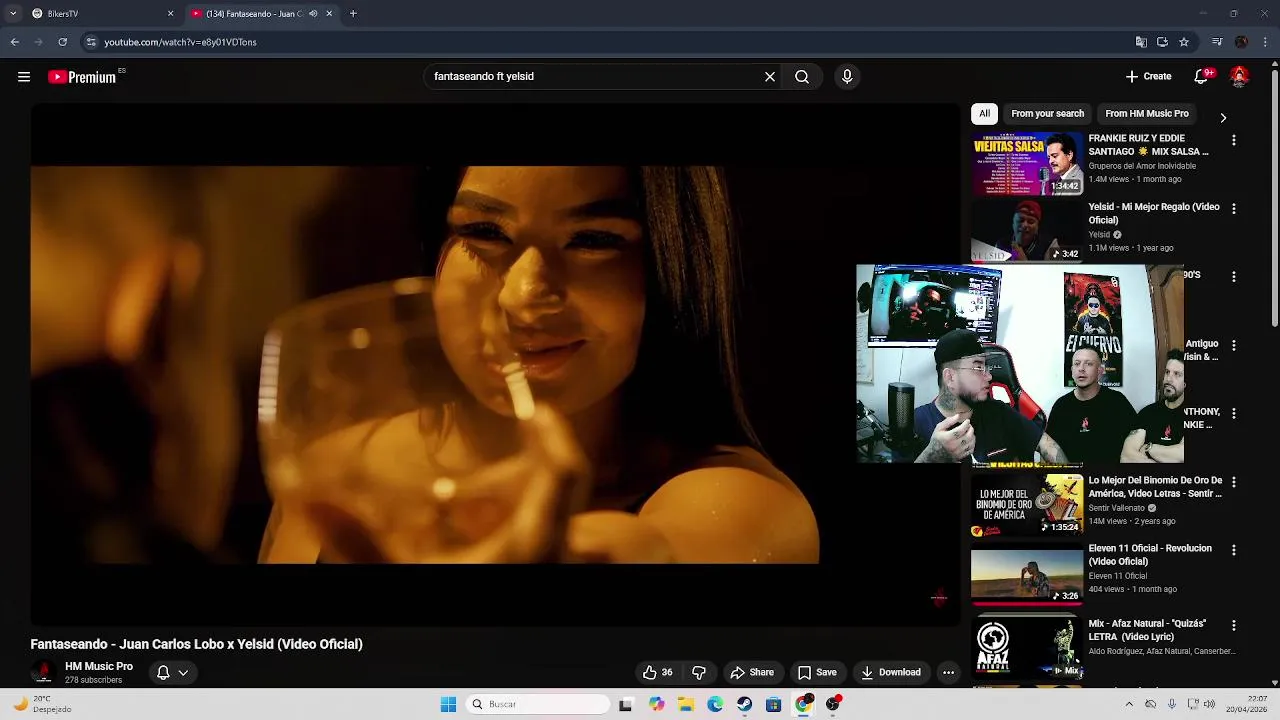This screenshot has width=1280, height=720.
Task: Open HM Music Pro channel avatar
Action: click(x=42, y=672)
